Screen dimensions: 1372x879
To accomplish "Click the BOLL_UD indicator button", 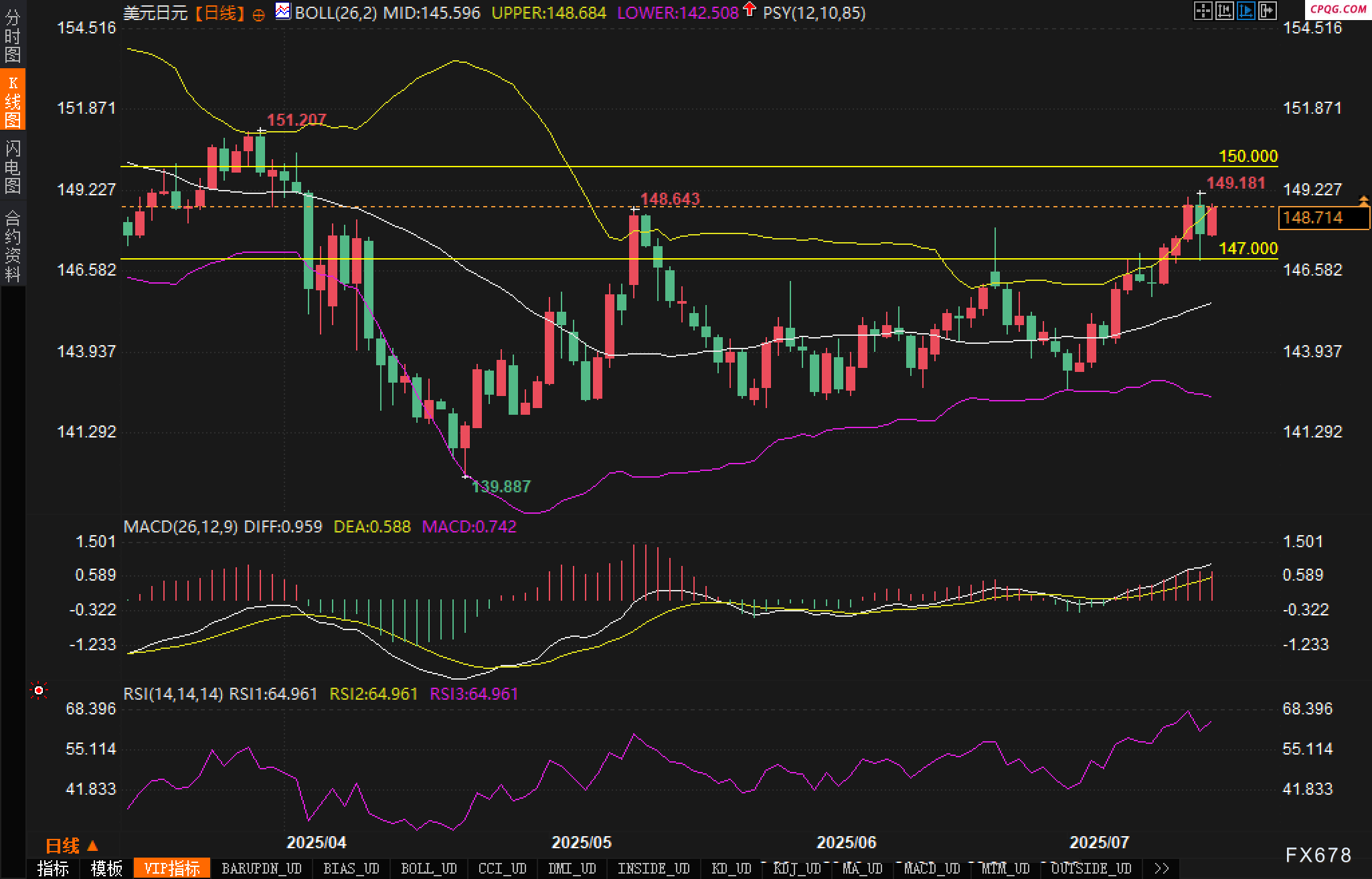I will (428, 868).
